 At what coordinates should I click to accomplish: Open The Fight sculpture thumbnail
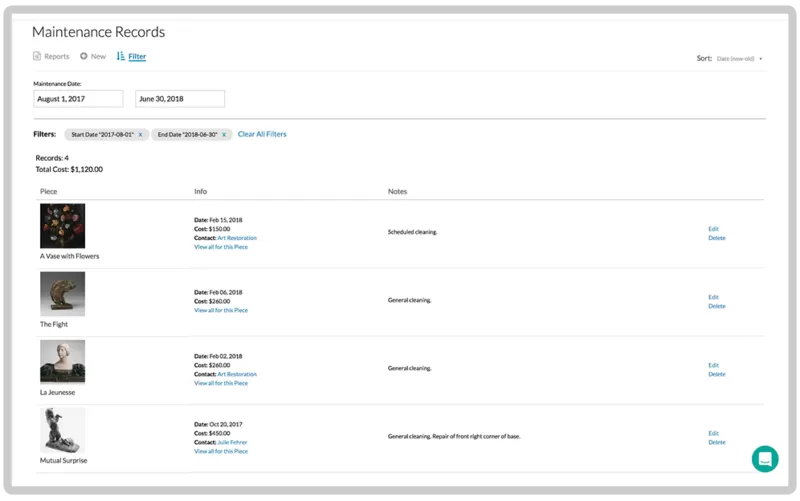click(63, 294)
